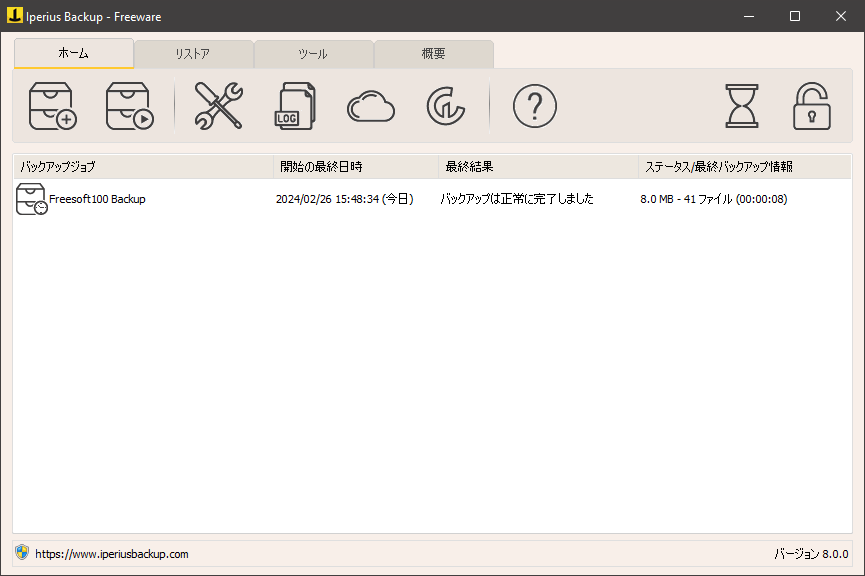Sort by バックアップジョブ column header
Image resolution: width=865 pixels, height=576 pixels.
point(143,167)
